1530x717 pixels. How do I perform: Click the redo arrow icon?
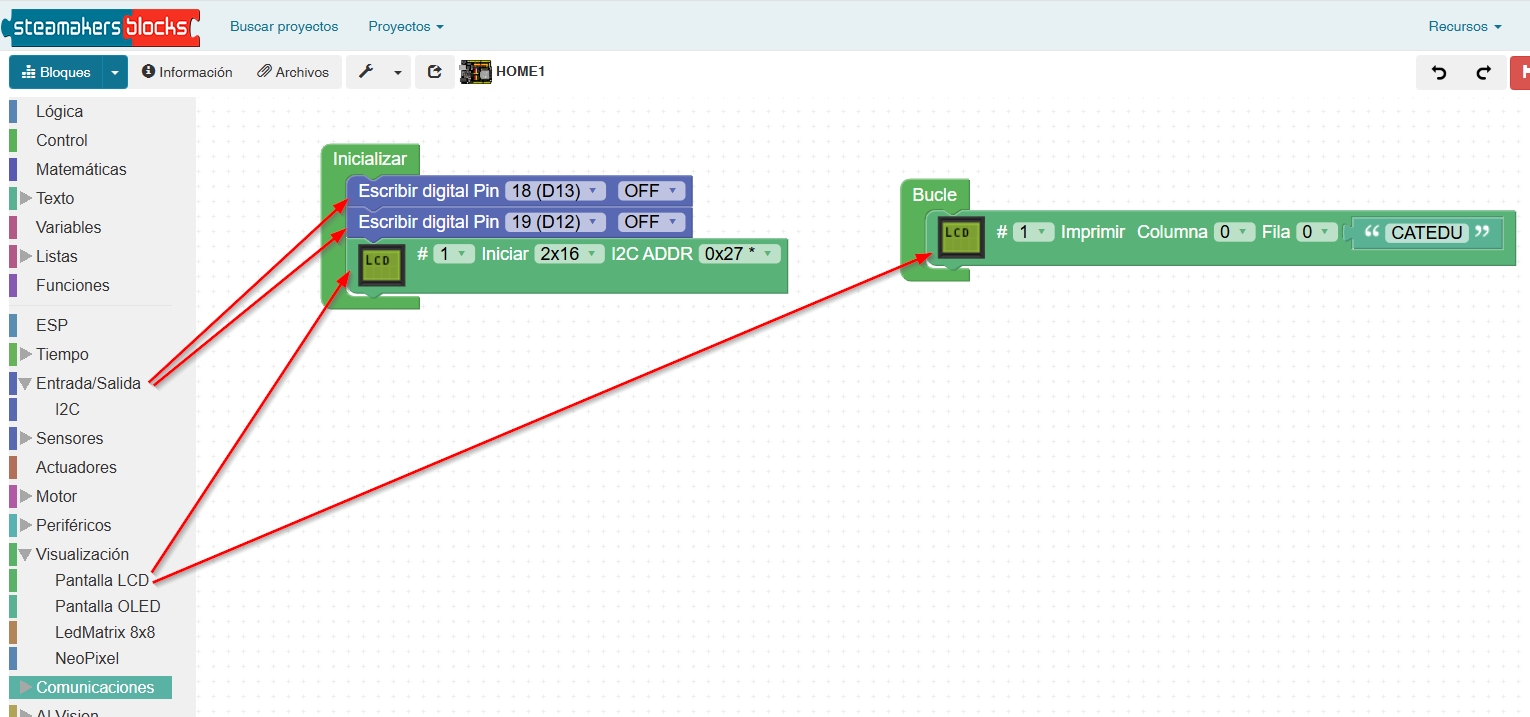1484,72
